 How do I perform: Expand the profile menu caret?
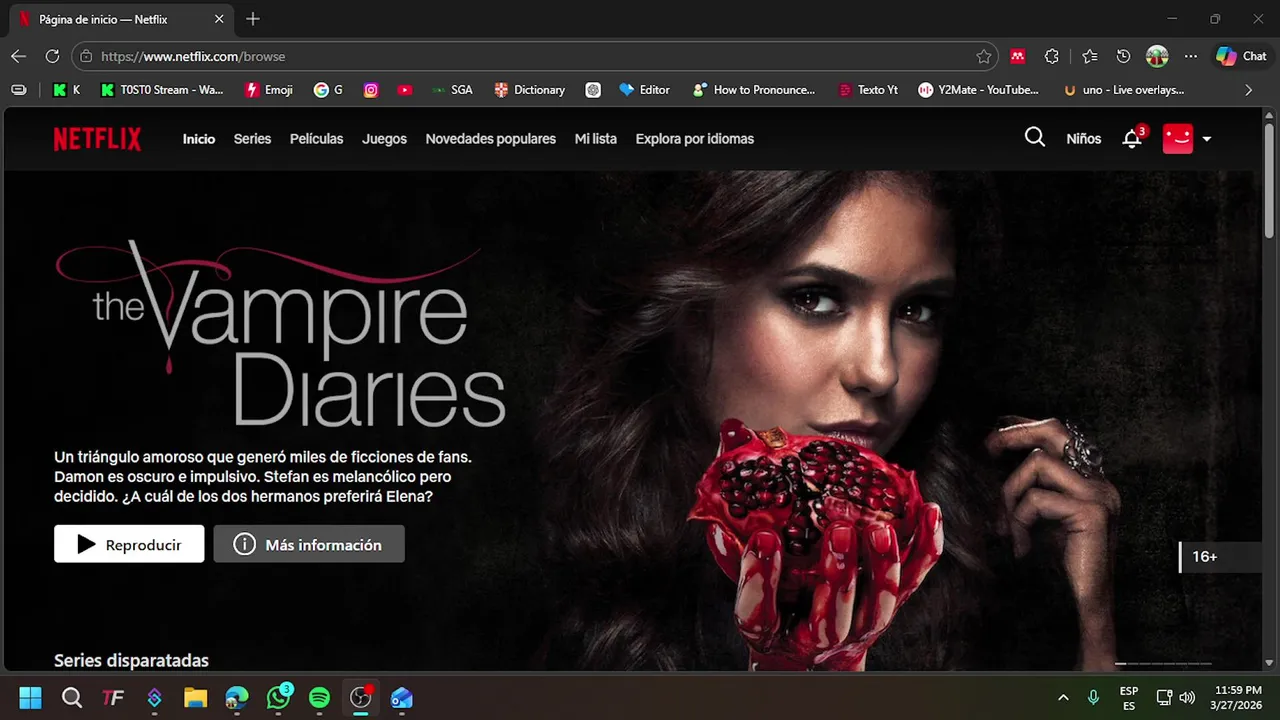[x=1207, y=139]
